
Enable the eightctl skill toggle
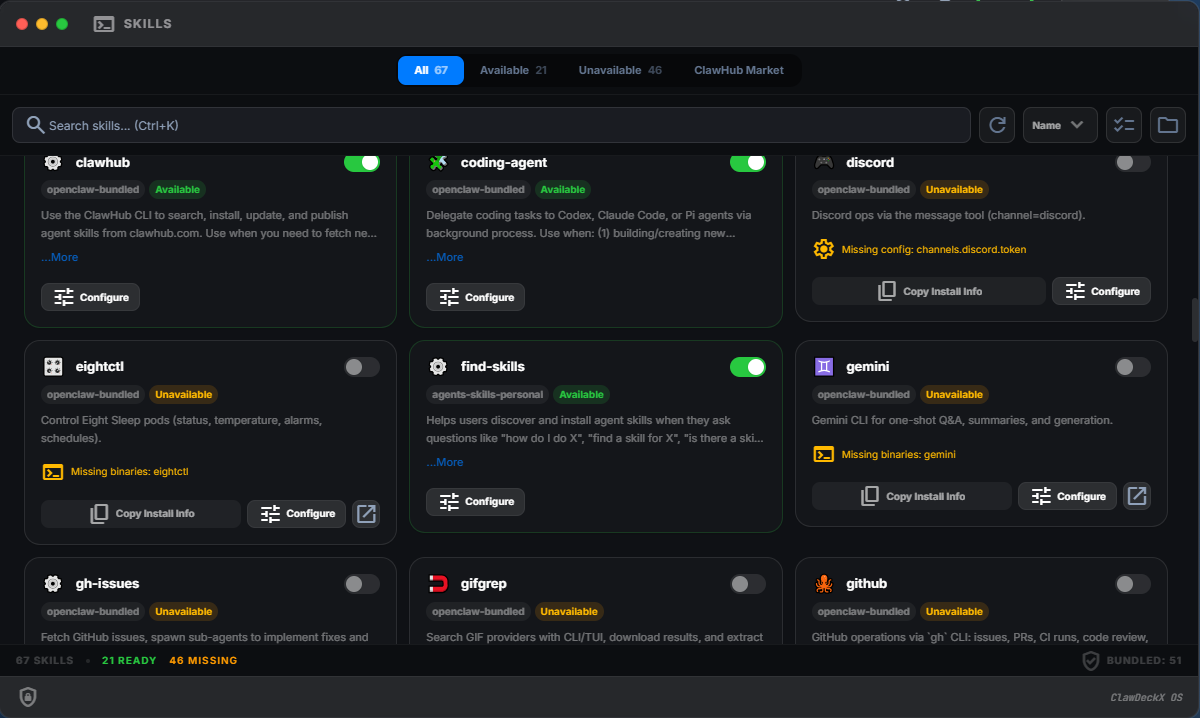(361, 367)
